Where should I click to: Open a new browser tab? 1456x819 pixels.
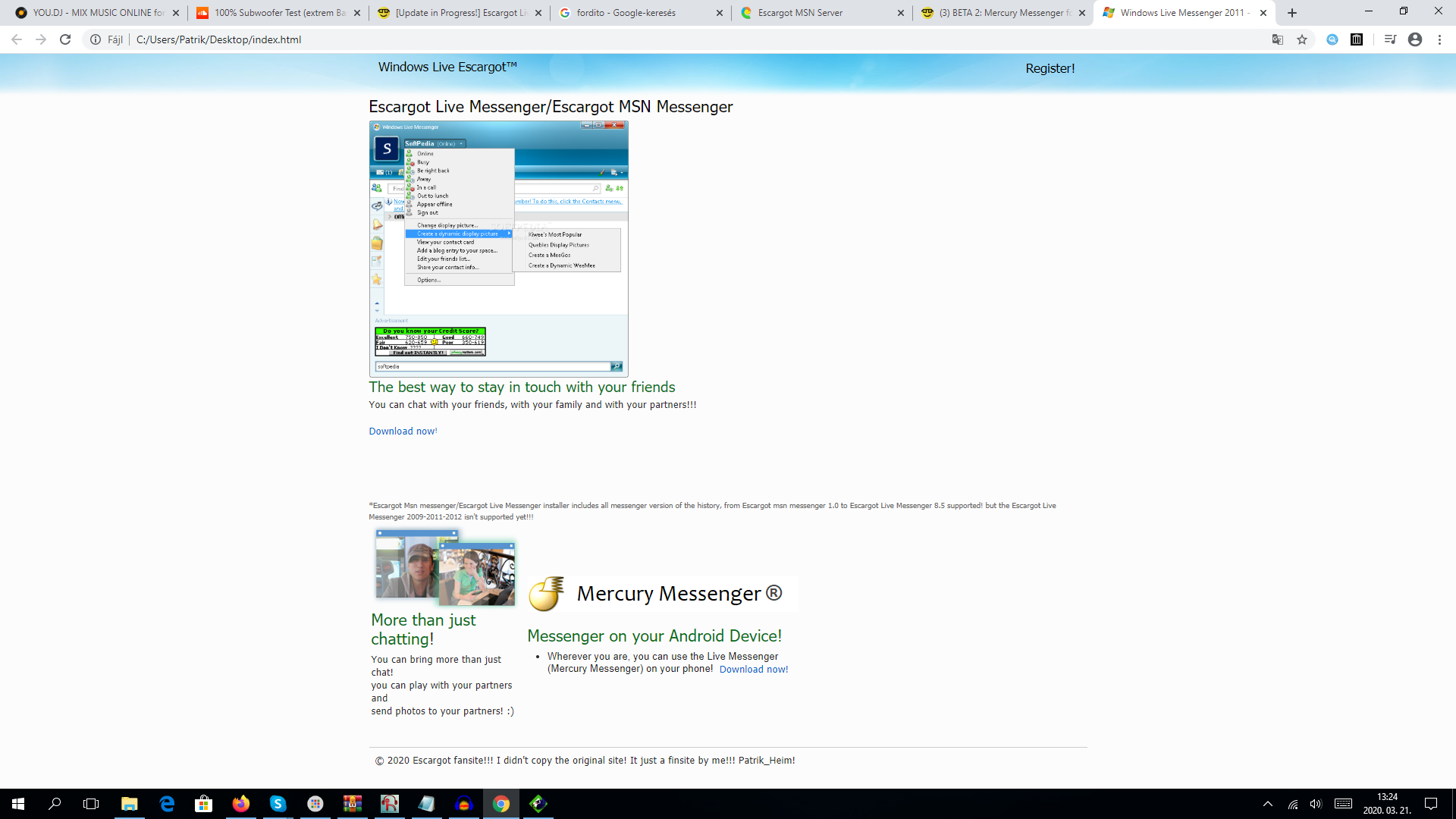point(1292,13)
